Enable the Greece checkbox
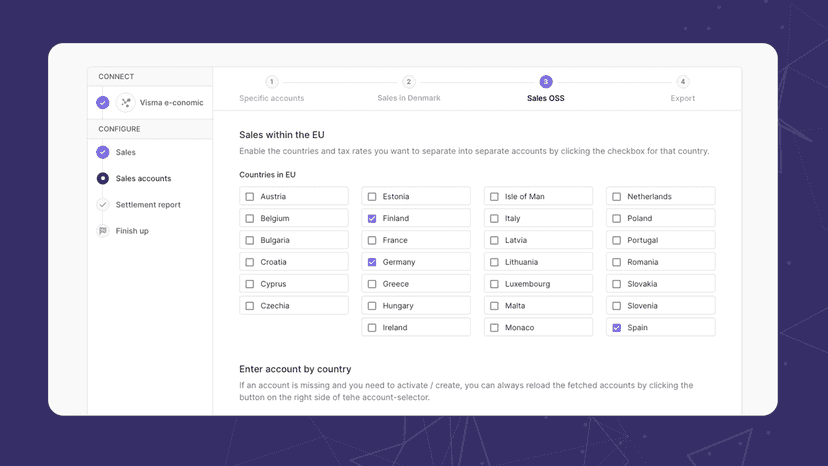This screenshot has width=828, height=466. 372,284
